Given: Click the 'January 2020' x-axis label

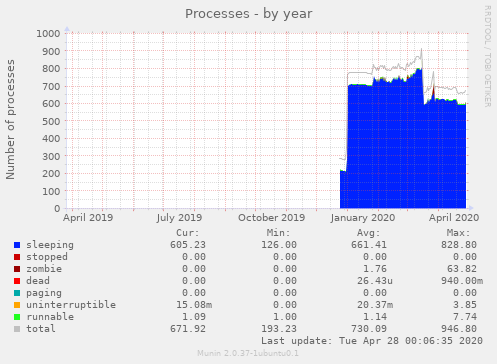Looking at the screenshot, I should [x=363, y=218].
